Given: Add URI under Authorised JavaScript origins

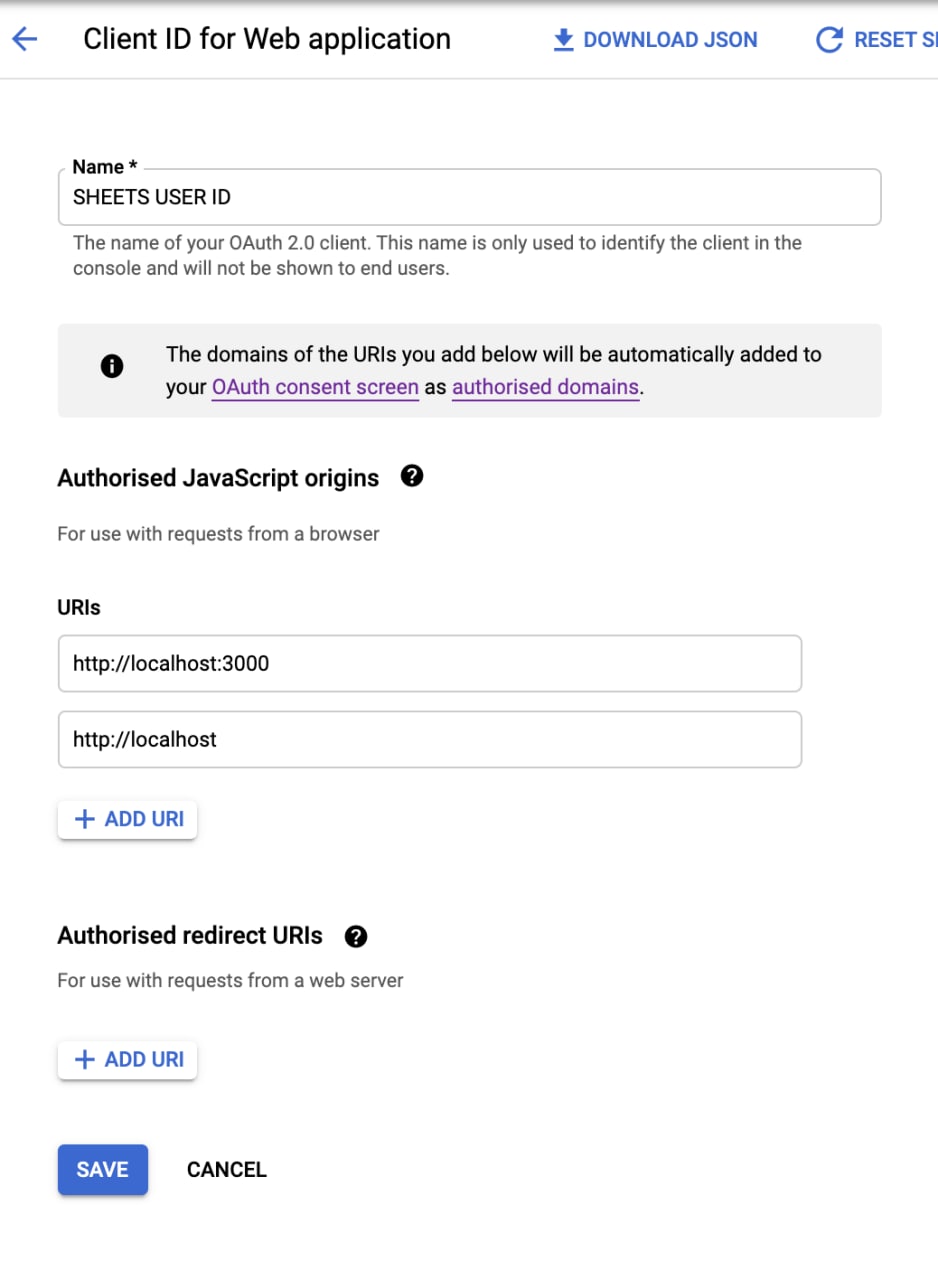Looking at the screenshot, I should click(x=127, y=819).
